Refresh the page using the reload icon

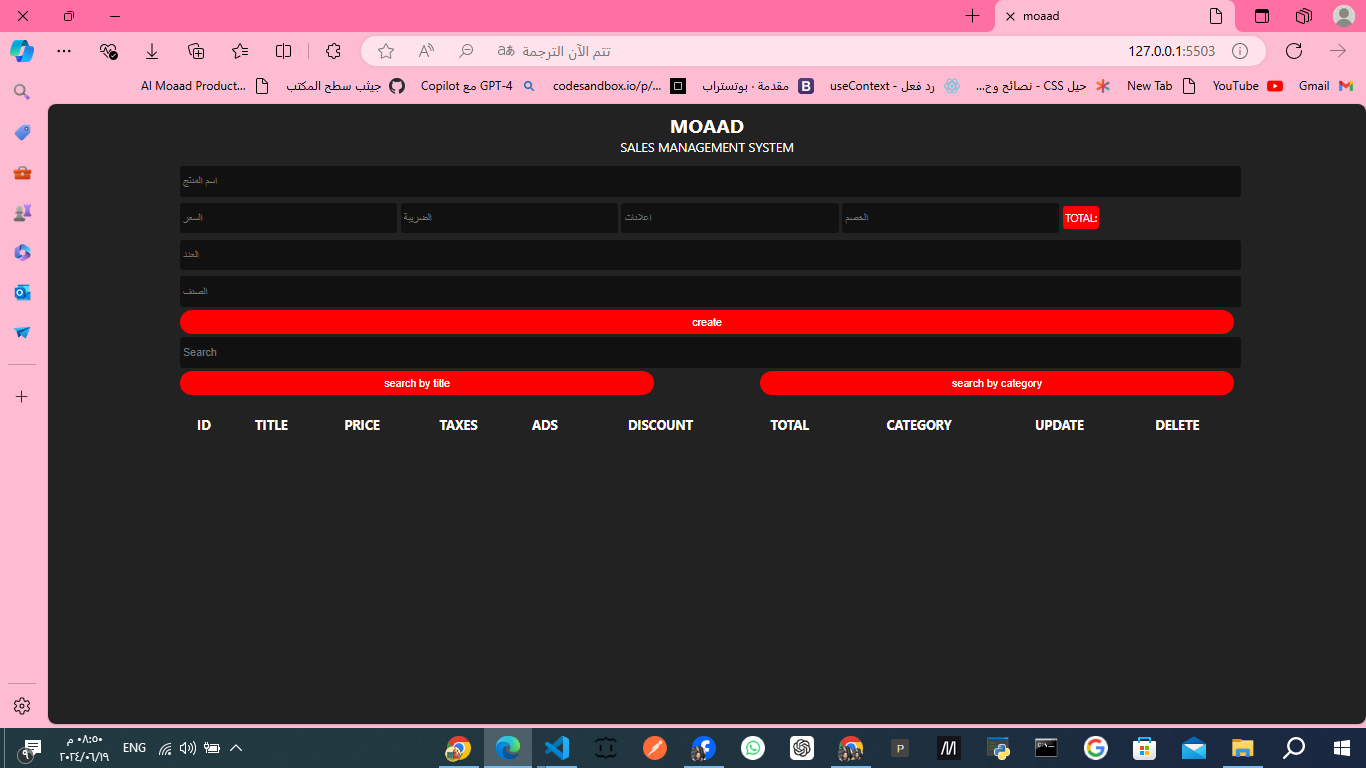[x=1294, y=51]
